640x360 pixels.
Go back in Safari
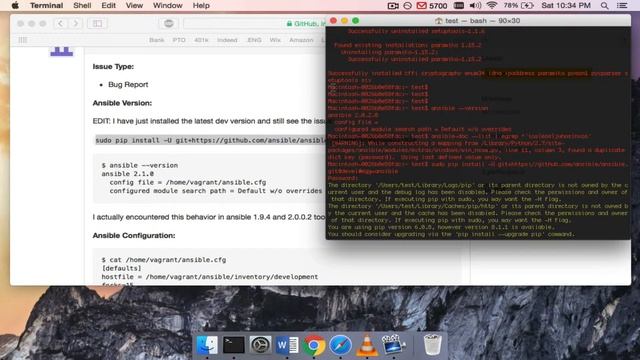[x=60, y=23]
